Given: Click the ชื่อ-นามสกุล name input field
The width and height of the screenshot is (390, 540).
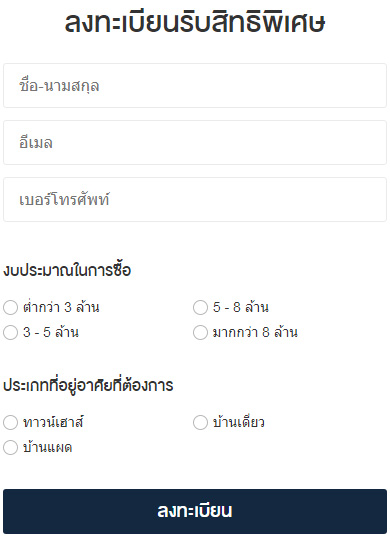Looking at the screenshot, I should [x=195, y=85].
